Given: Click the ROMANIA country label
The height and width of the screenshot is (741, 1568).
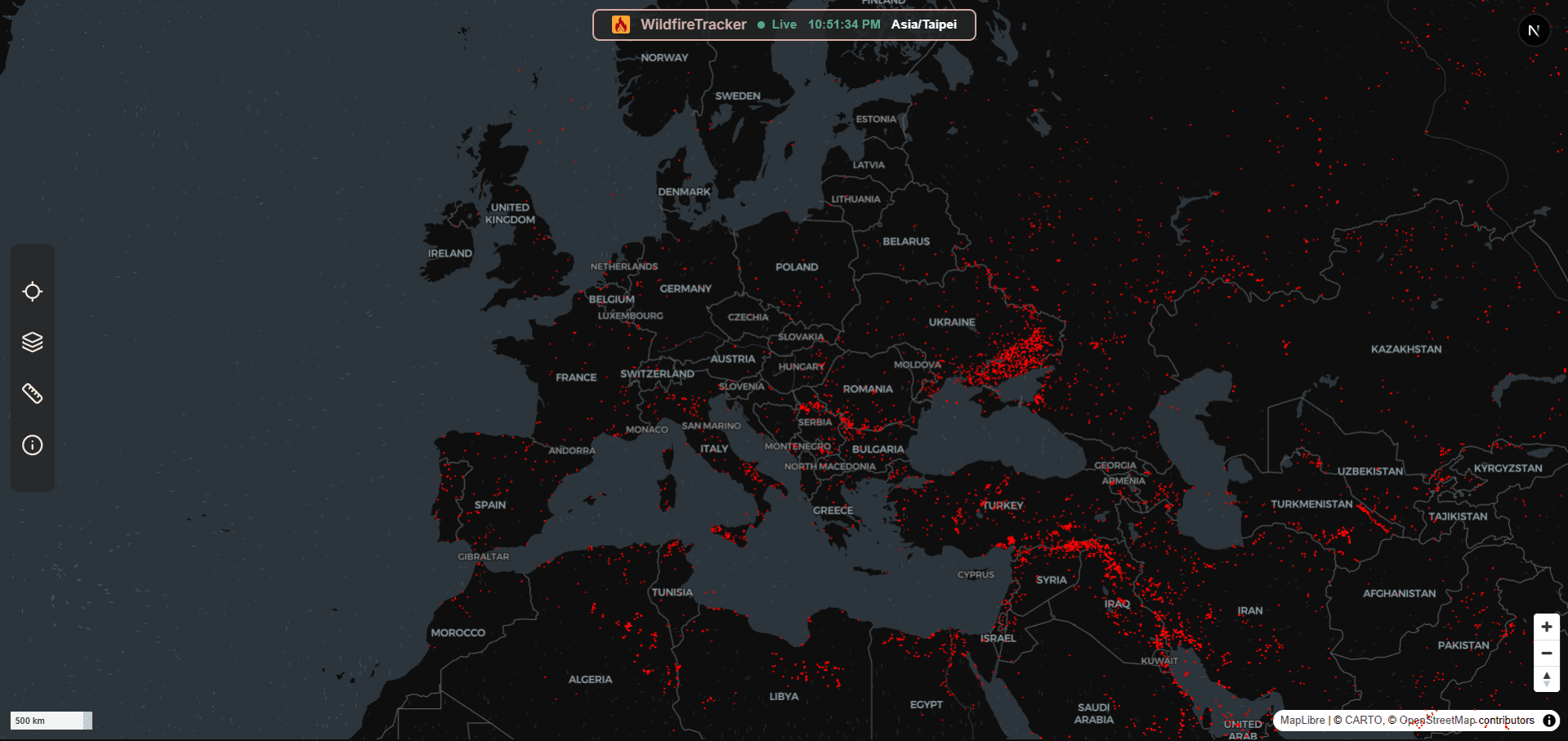Looking at the screenshot, I should (868, 390).
